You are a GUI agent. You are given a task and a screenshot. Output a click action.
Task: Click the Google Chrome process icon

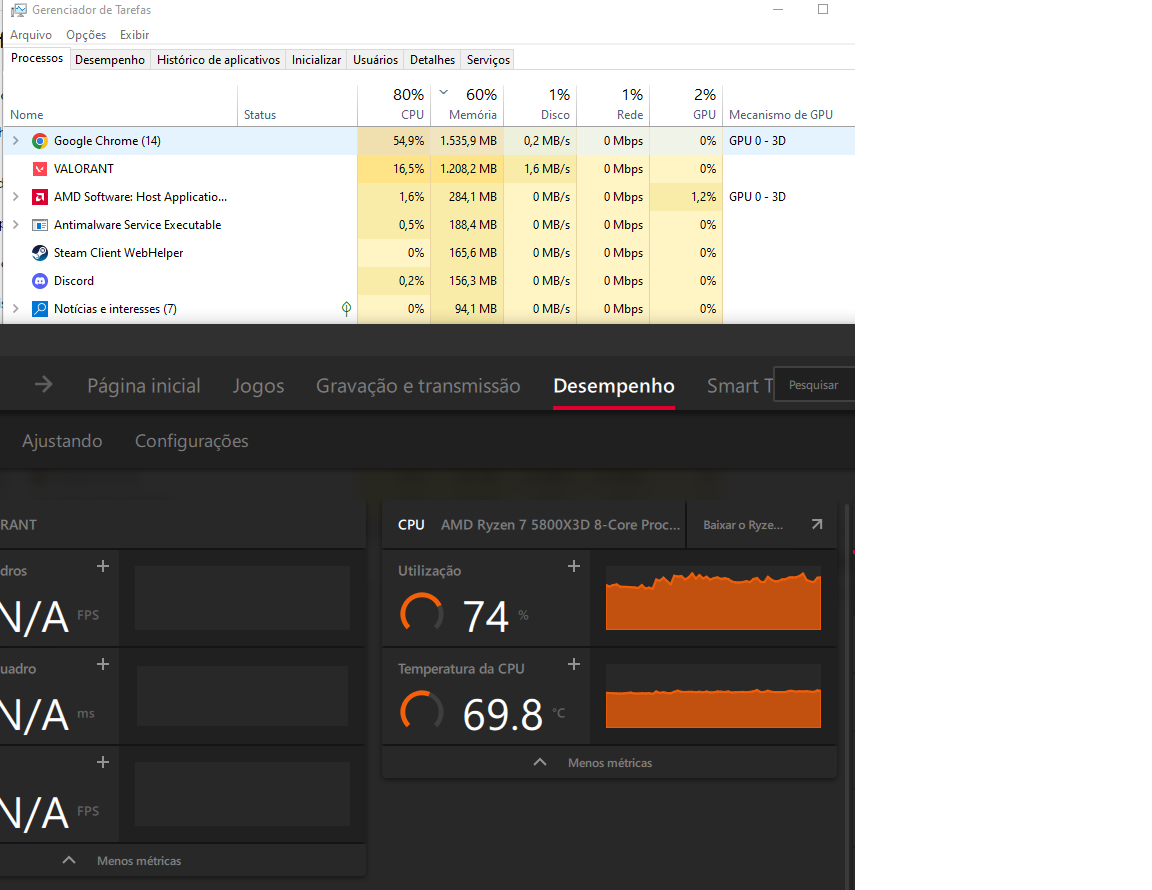[40, 141]
